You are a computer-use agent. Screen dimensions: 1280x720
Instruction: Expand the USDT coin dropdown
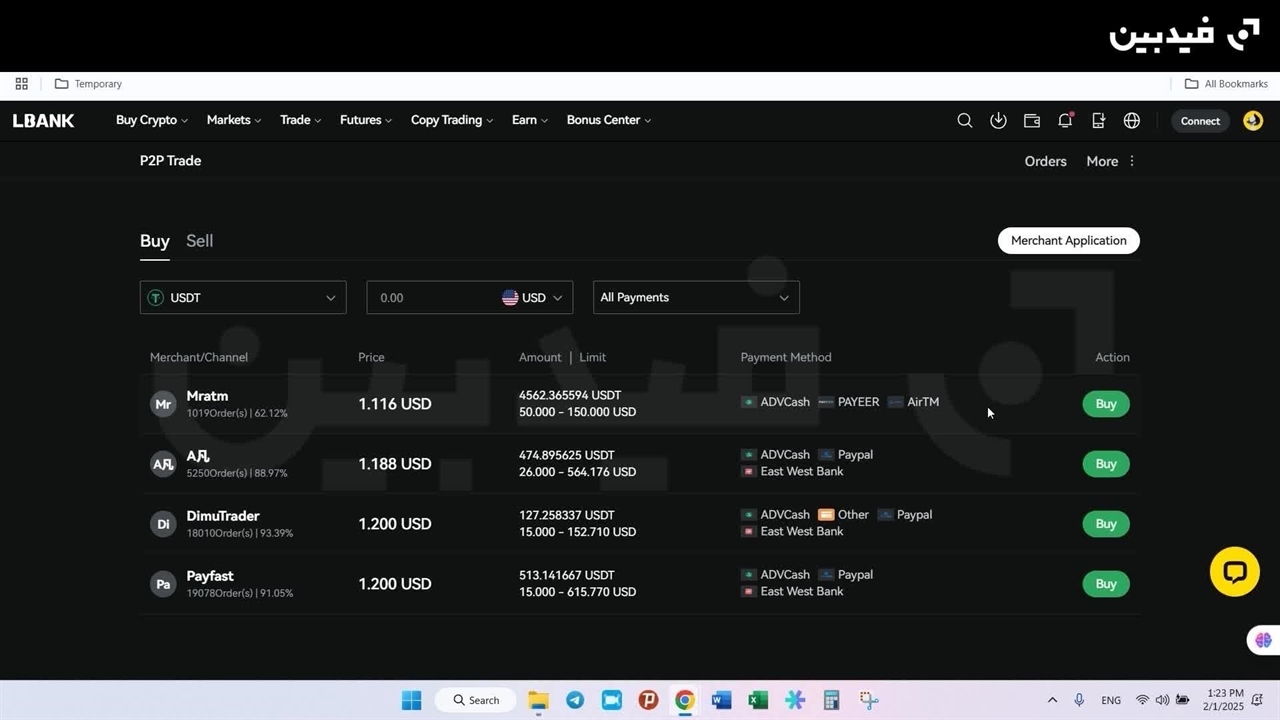pos(243,298)
